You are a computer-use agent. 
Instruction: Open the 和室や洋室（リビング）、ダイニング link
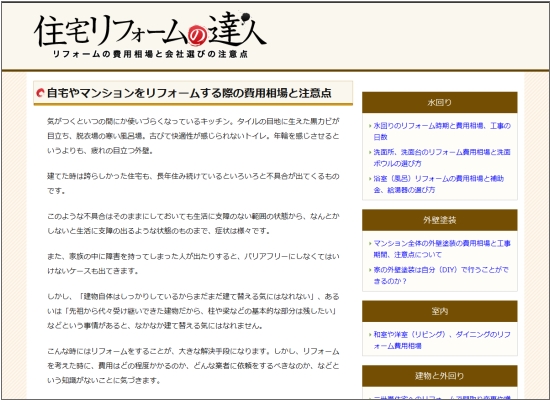[442, 340]
